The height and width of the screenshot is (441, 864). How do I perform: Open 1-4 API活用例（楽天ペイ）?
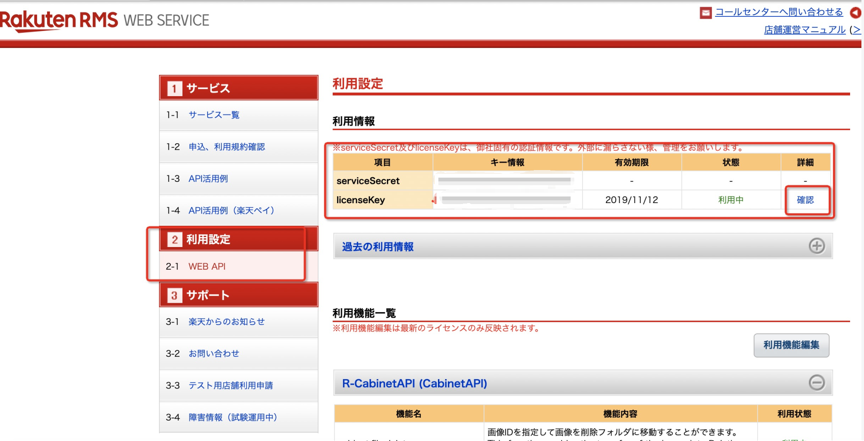(231, 211)
